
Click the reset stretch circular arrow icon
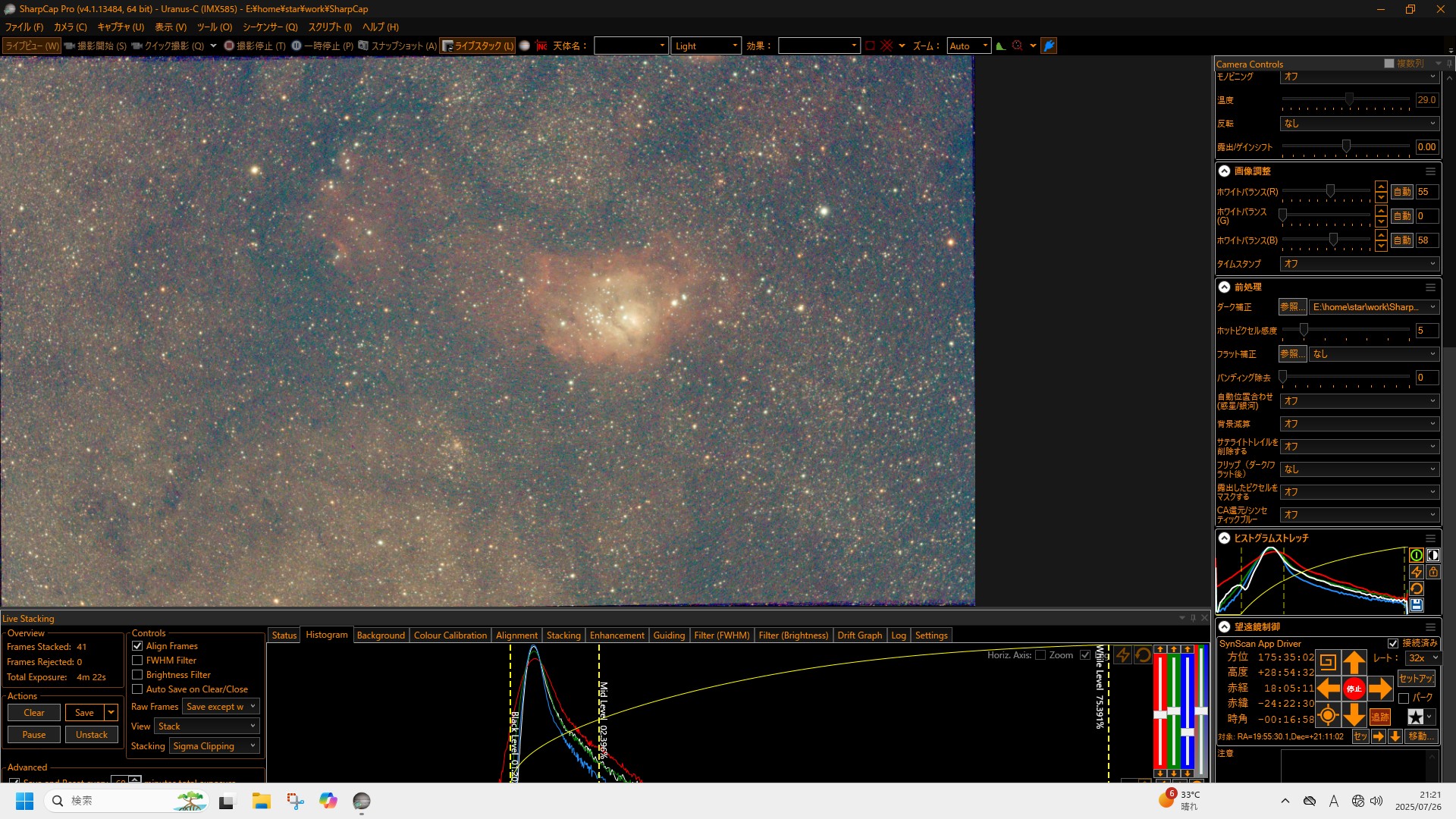pos(1416,588)
